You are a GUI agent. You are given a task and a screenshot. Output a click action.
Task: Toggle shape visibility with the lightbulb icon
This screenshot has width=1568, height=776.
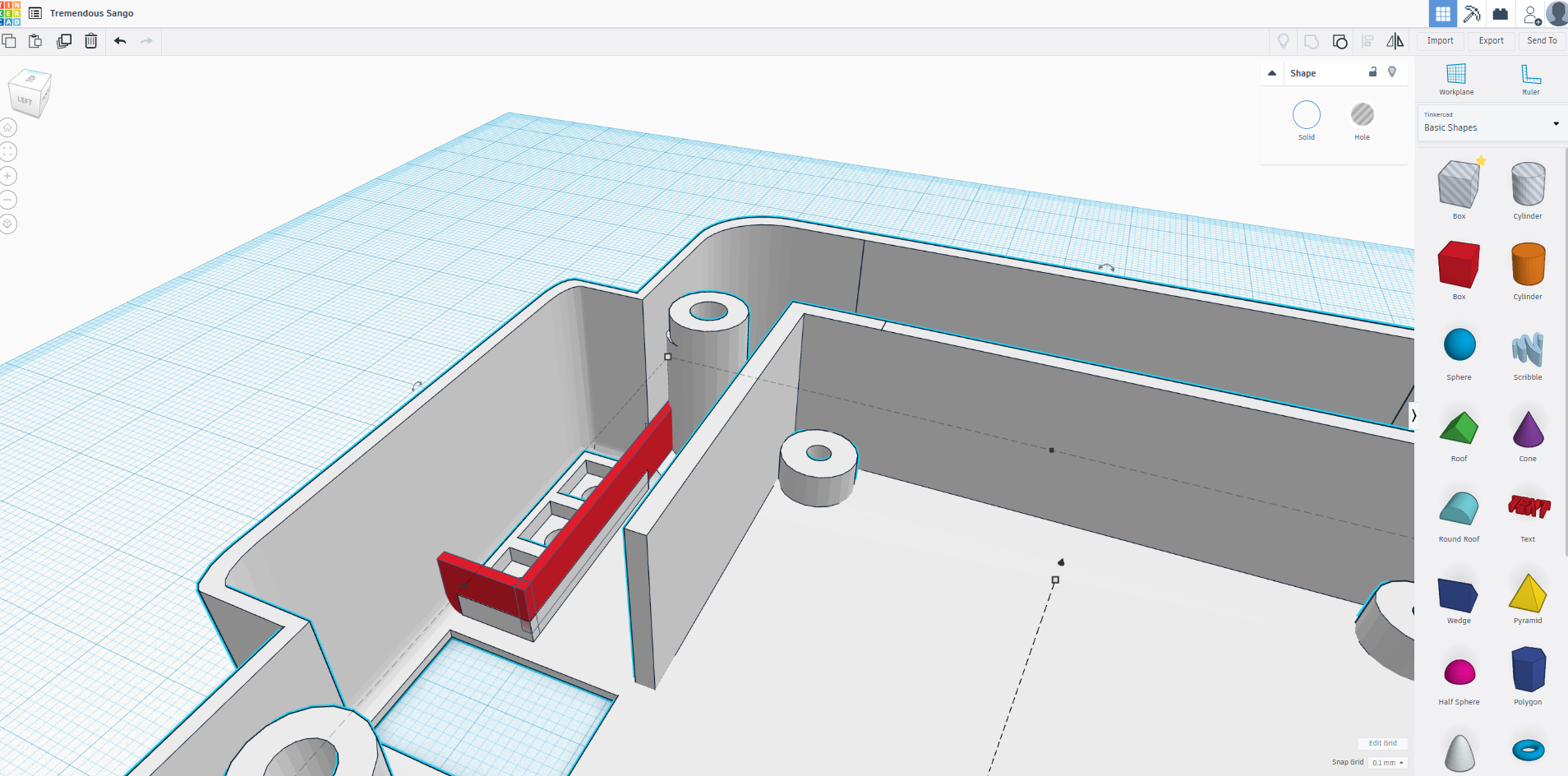click(x=1392, y=72)
